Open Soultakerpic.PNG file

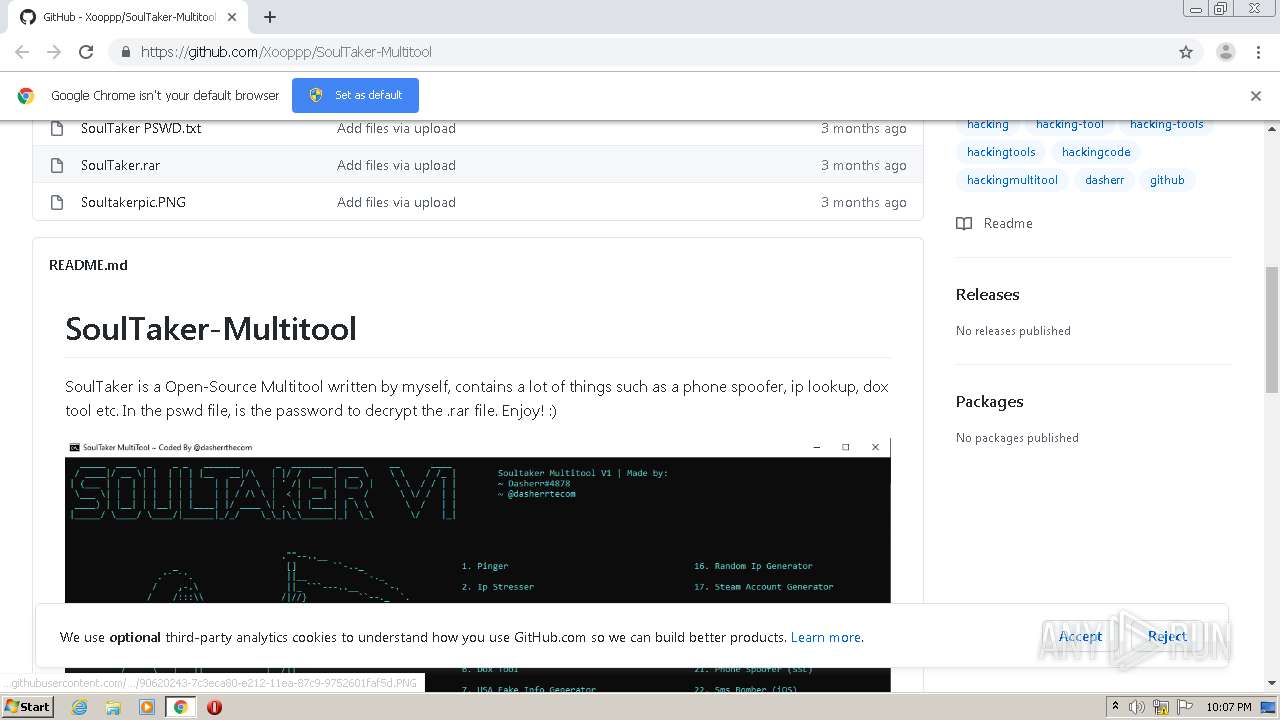[133, 202]
